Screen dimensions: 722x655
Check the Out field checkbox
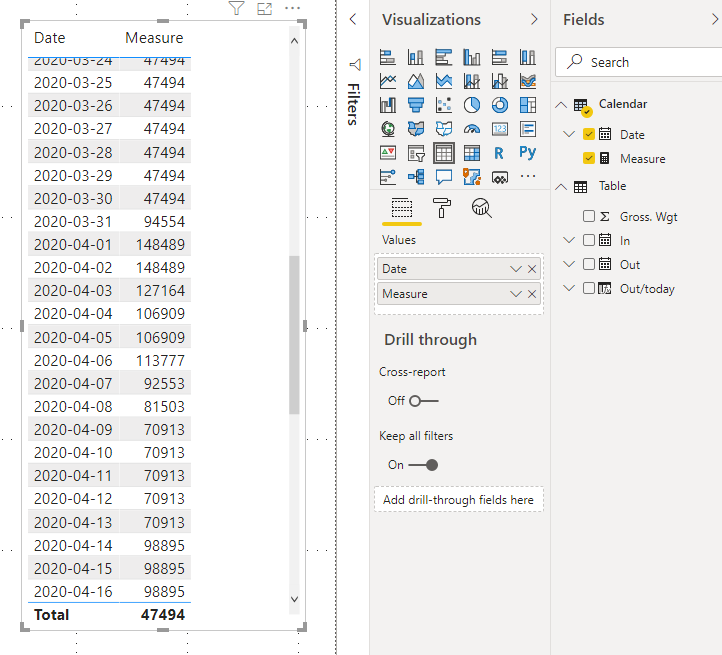tap(588, 264)
